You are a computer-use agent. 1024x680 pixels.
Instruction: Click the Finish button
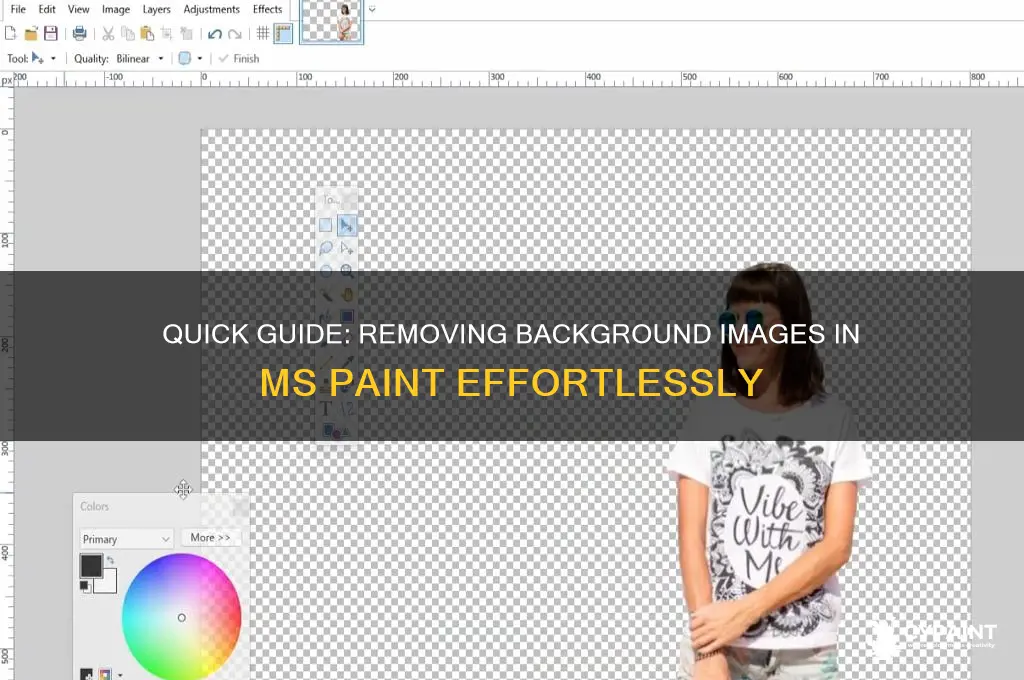(239, 58)
